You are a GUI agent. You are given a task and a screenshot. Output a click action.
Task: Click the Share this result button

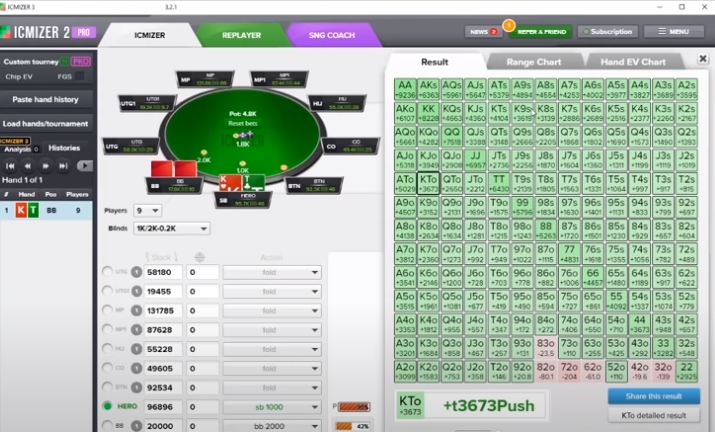coord(654,396)
